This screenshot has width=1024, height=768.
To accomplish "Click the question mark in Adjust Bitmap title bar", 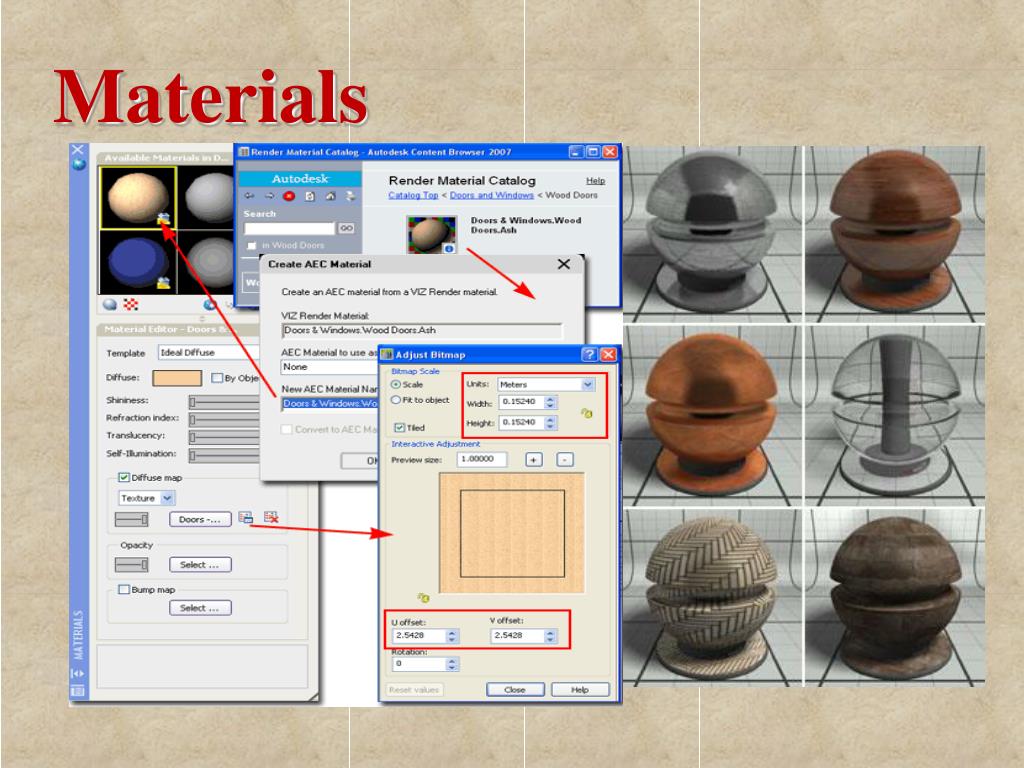I will (x=589, y=354).
